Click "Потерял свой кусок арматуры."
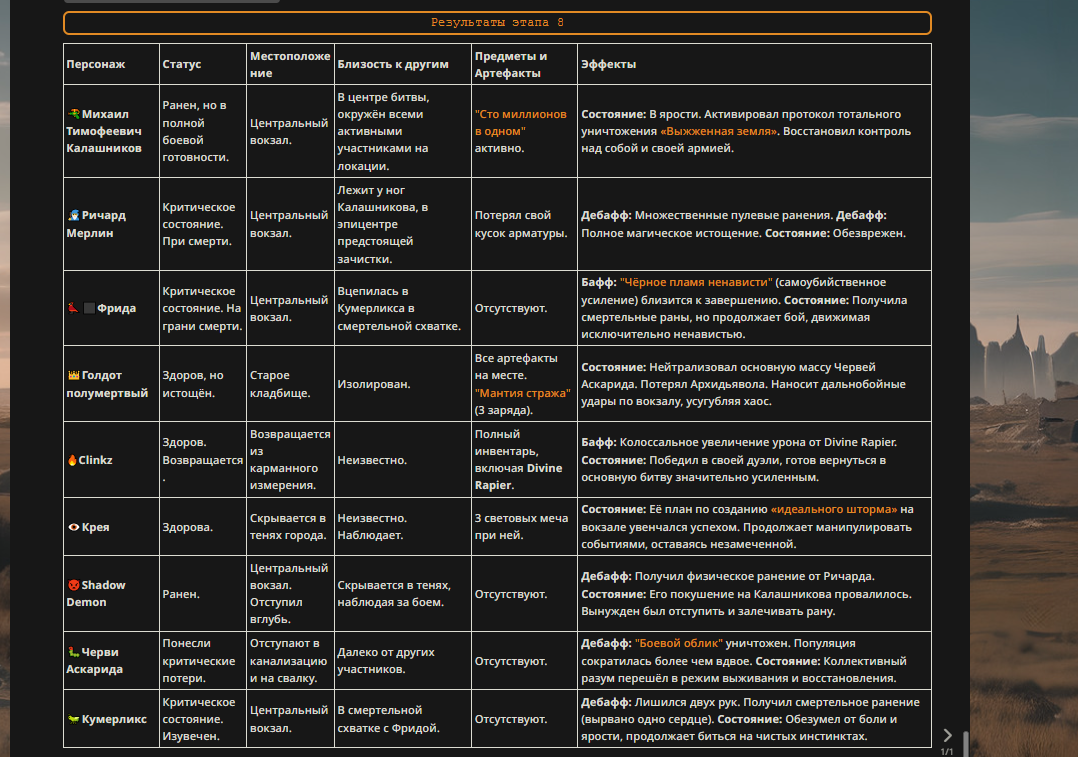 point(521,224)
